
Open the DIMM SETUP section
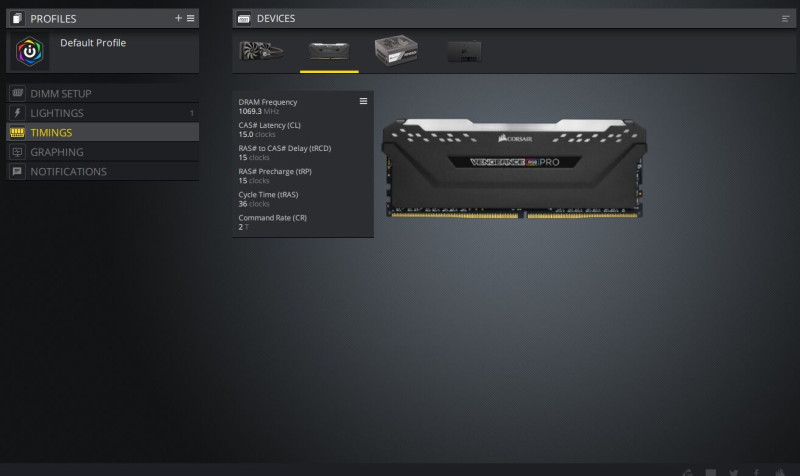[103, 93]
